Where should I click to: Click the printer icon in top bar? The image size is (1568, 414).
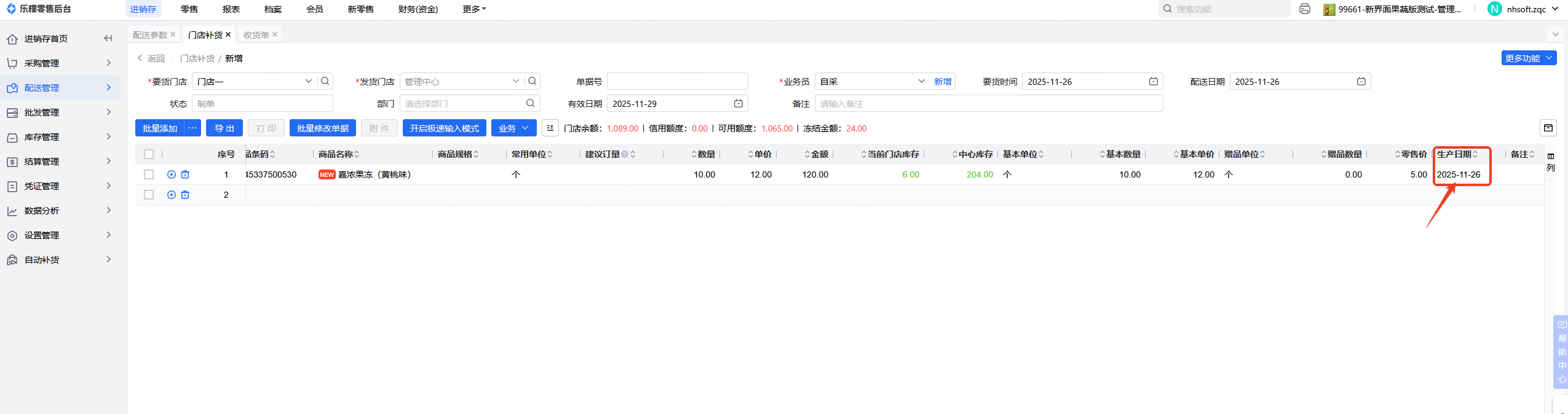pyautogui.click(x=1304, y=9)
